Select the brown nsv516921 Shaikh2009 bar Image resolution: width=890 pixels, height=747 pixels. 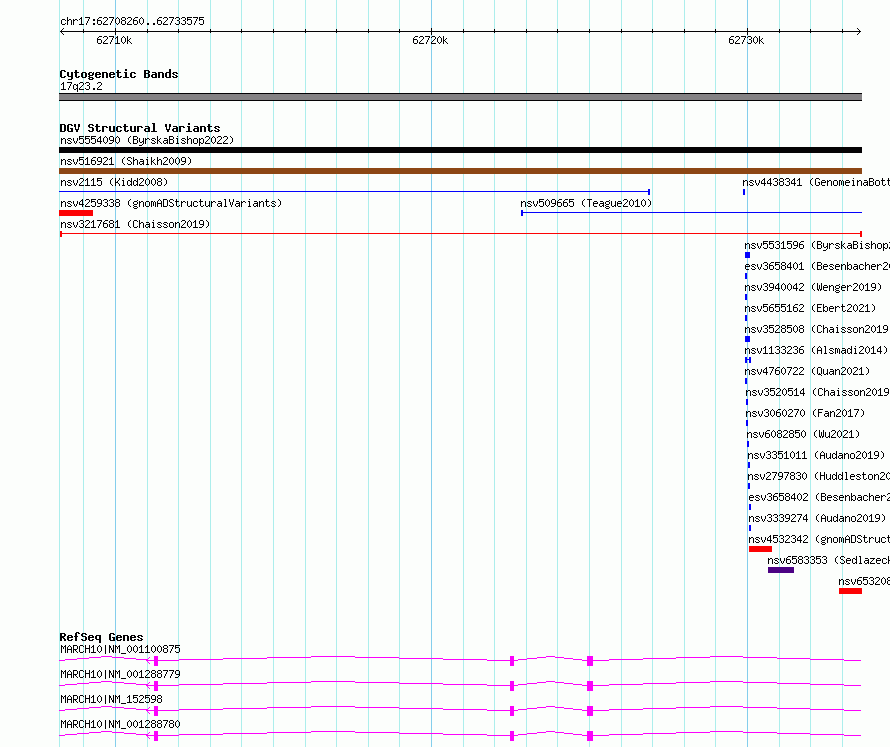[460, 171]
